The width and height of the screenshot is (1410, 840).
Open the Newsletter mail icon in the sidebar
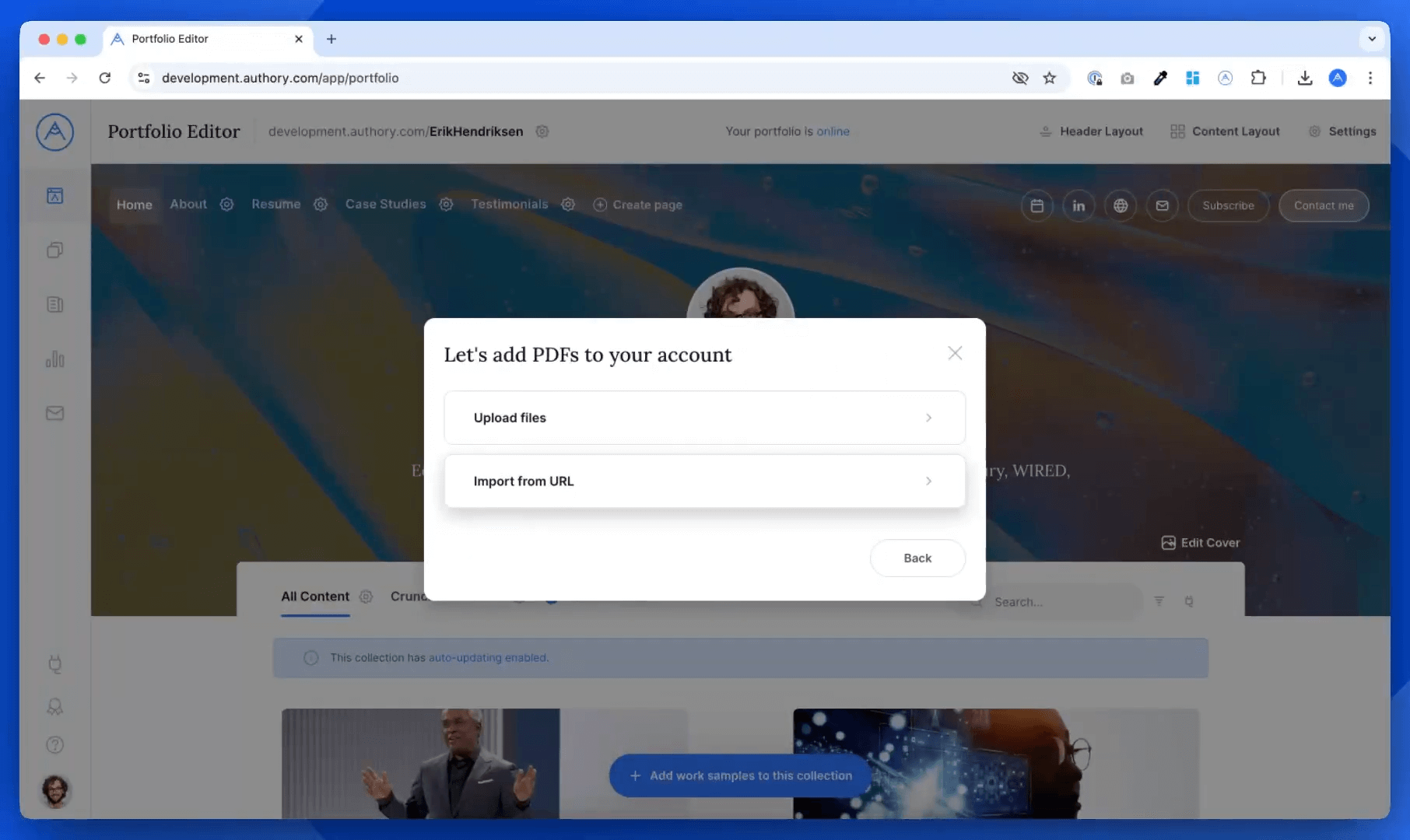54,413
